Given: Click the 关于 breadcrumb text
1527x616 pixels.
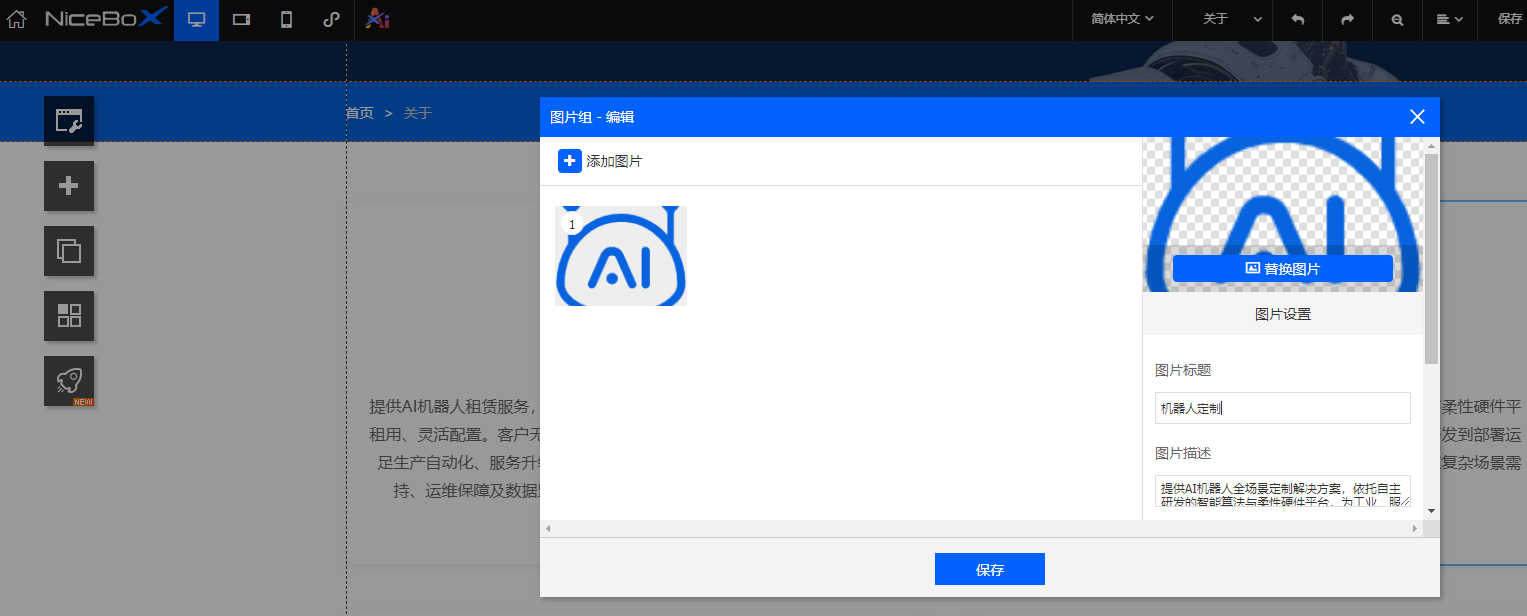Looking at the screenshot, I should click(x=418, y=113).
